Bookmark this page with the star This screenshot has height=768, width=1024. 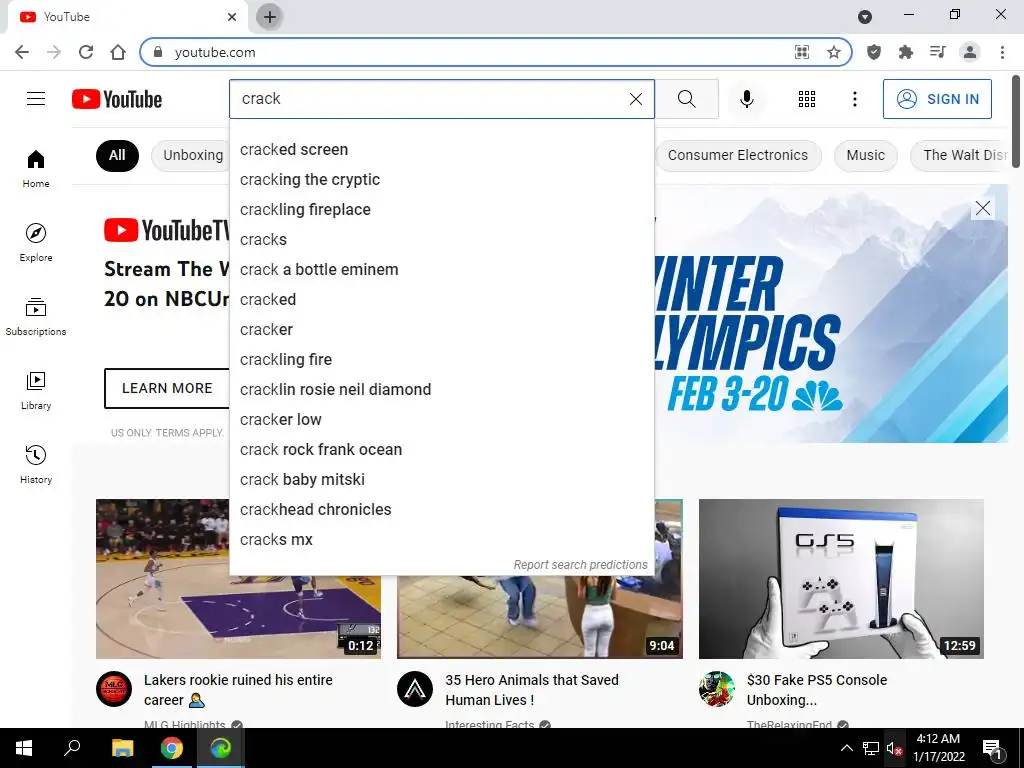tap(833, 52)
